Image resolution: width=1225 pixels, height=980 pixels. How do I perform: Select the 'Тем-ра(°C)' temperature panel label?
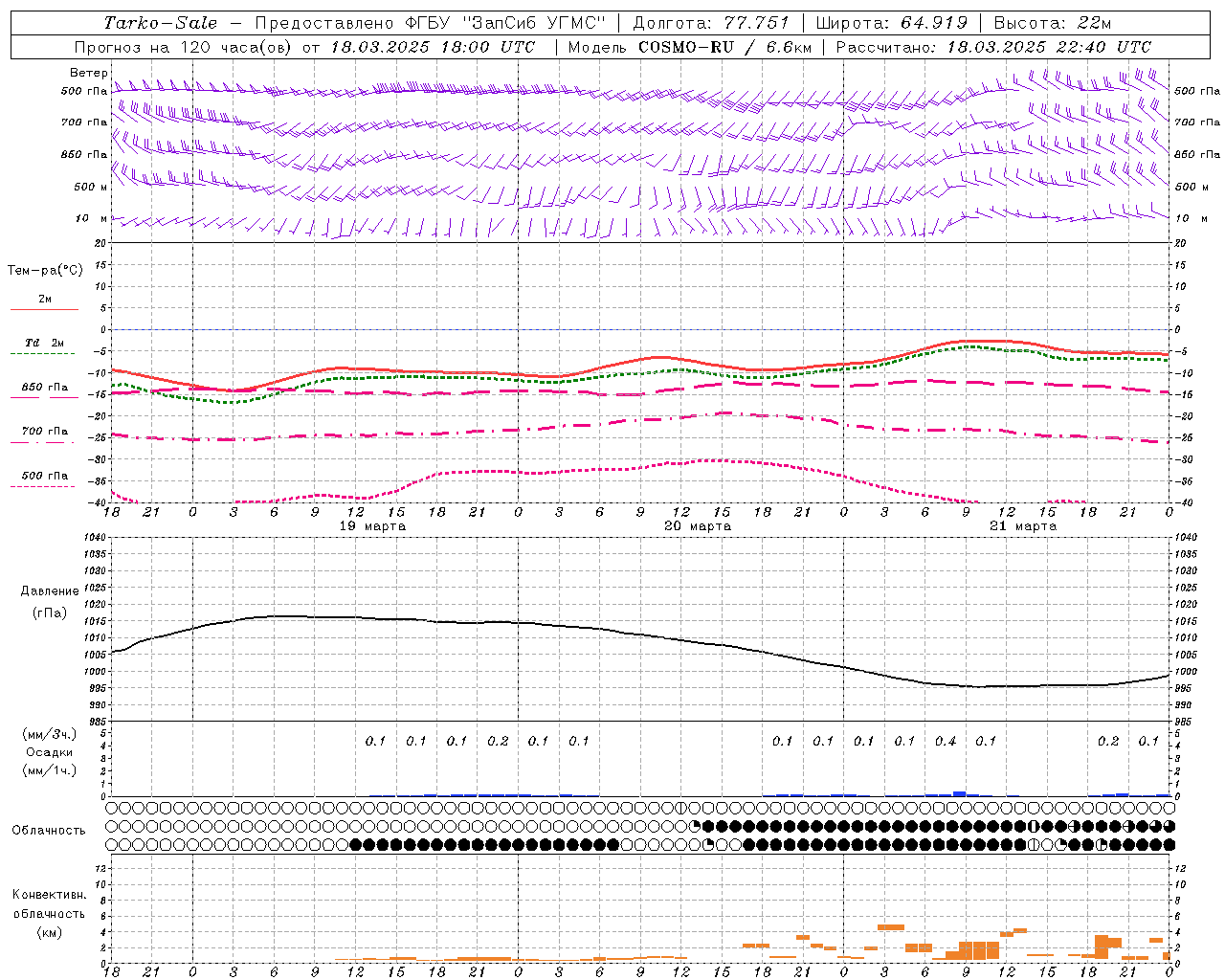pos(45,271)
